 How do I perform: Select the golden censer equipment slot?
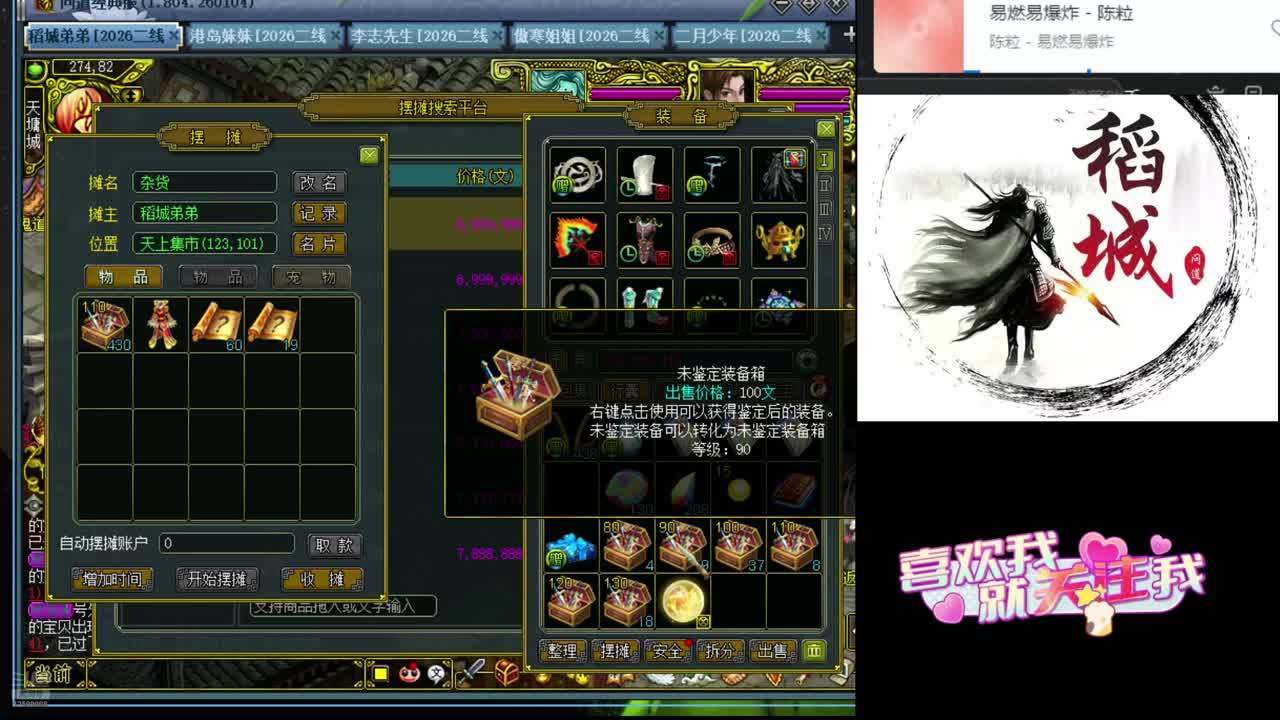pyautogui.click(x=779, y=240)
